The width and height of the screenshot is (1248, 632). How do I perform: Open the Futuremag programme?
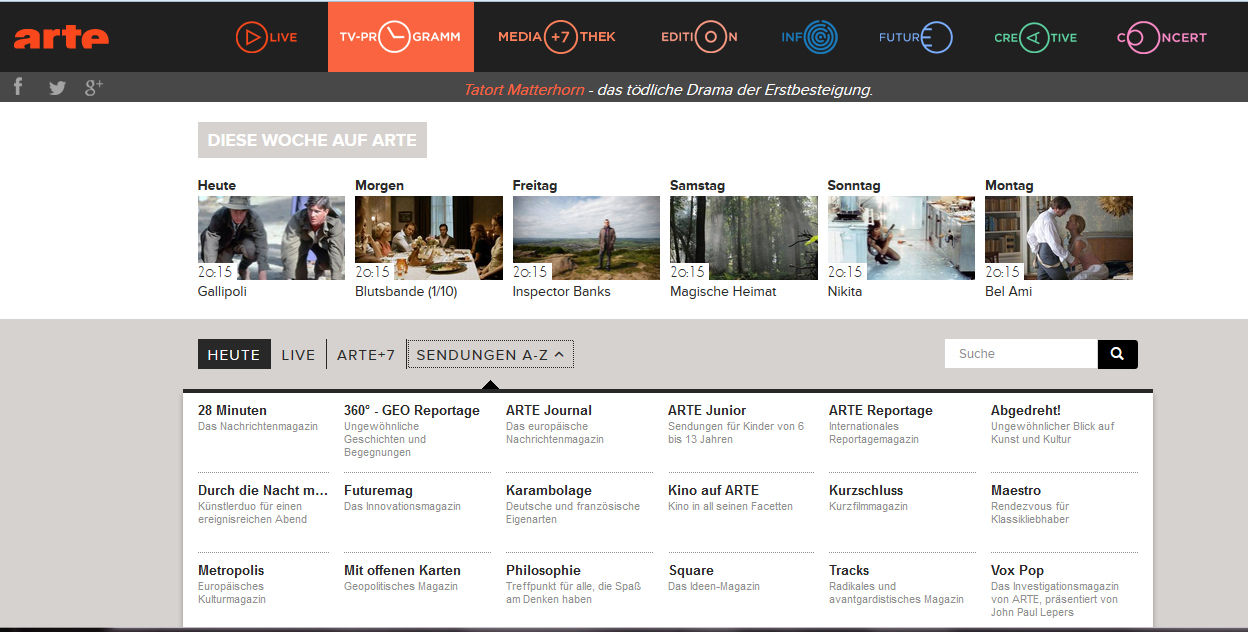coord(378,490)
